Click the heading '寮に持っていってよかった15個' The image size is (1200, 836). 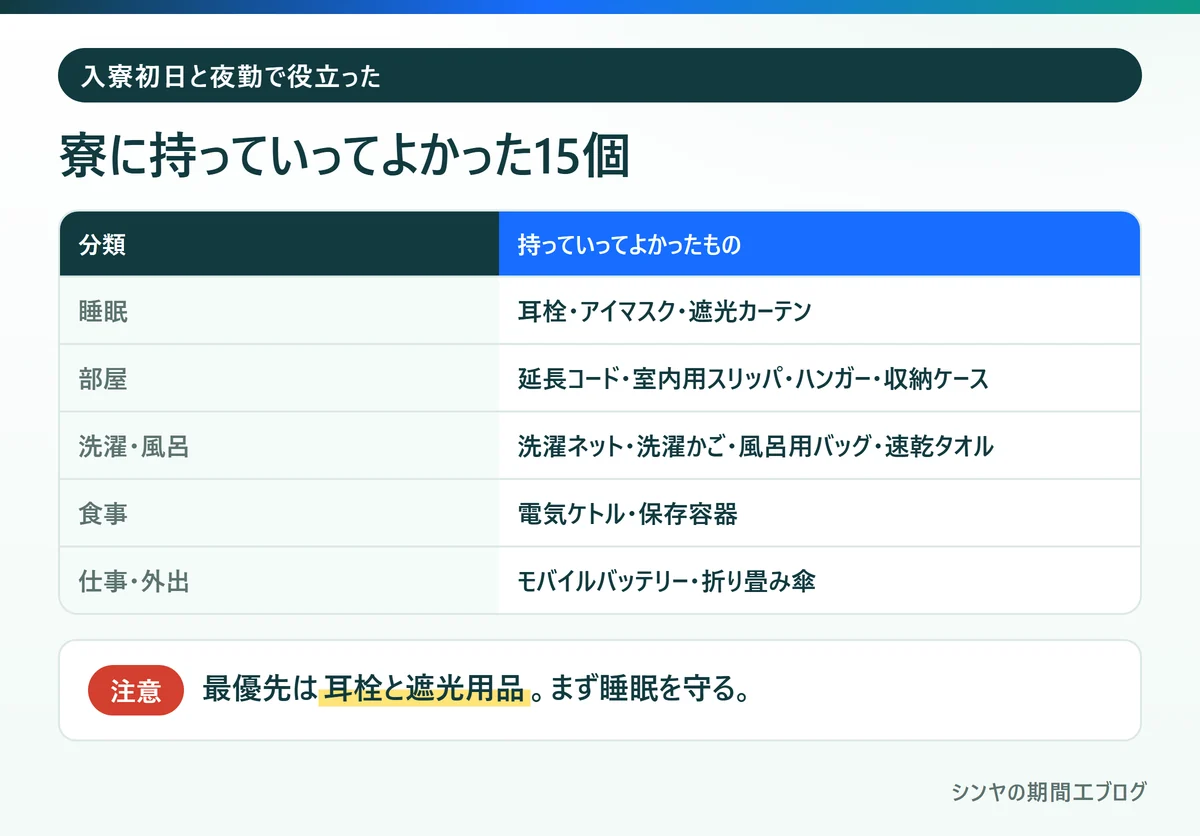point(345,158)
